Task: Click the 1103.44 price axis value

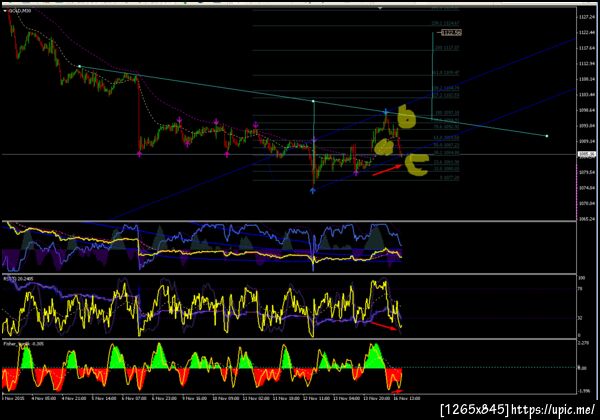Action: pyautogui.click(x=587, y=94)
